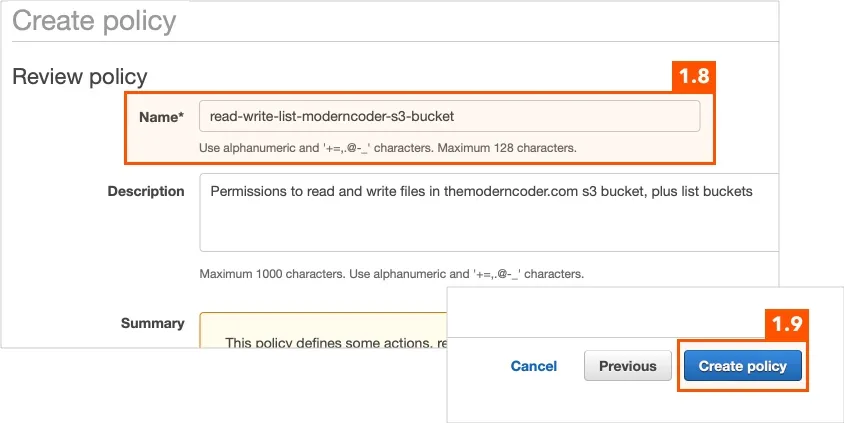Click the yellow Summary notice box

click(x=323, y=330)
